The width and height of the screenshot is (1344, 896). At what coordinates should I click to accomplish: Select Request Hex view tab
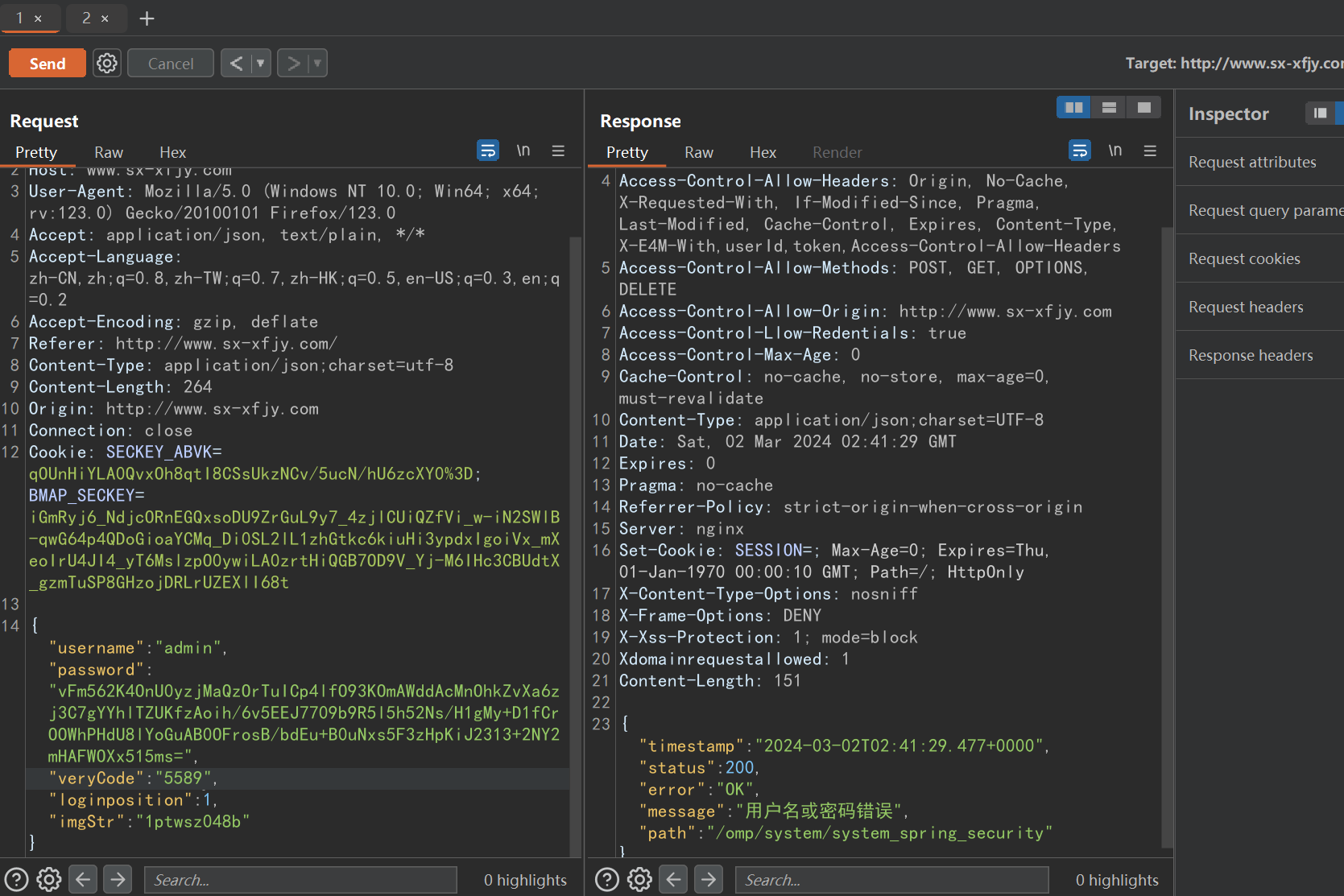(x=172, y=152)
